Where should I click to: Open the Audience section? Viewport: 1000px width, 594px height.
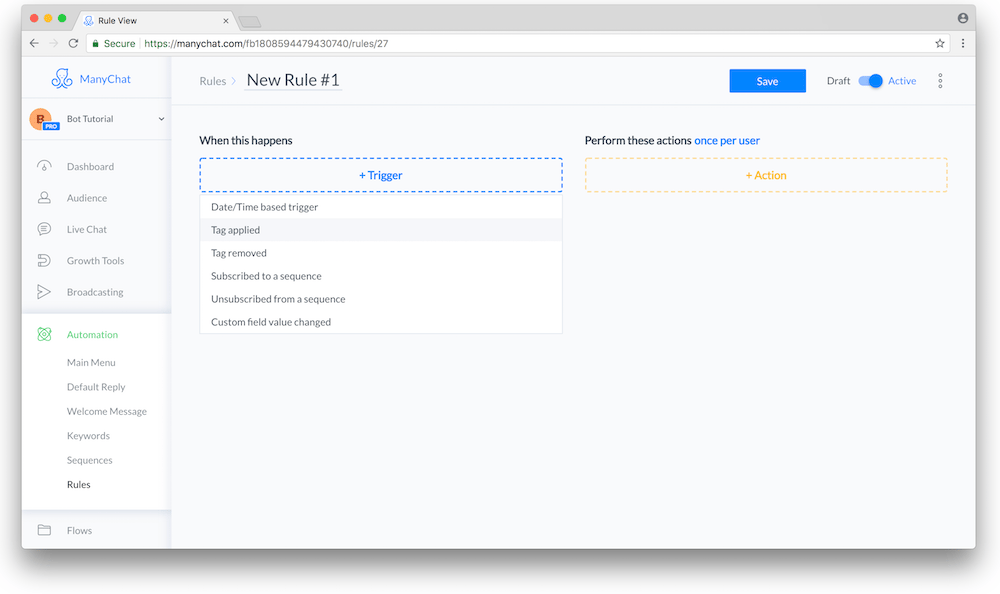[x=87, y=198]
